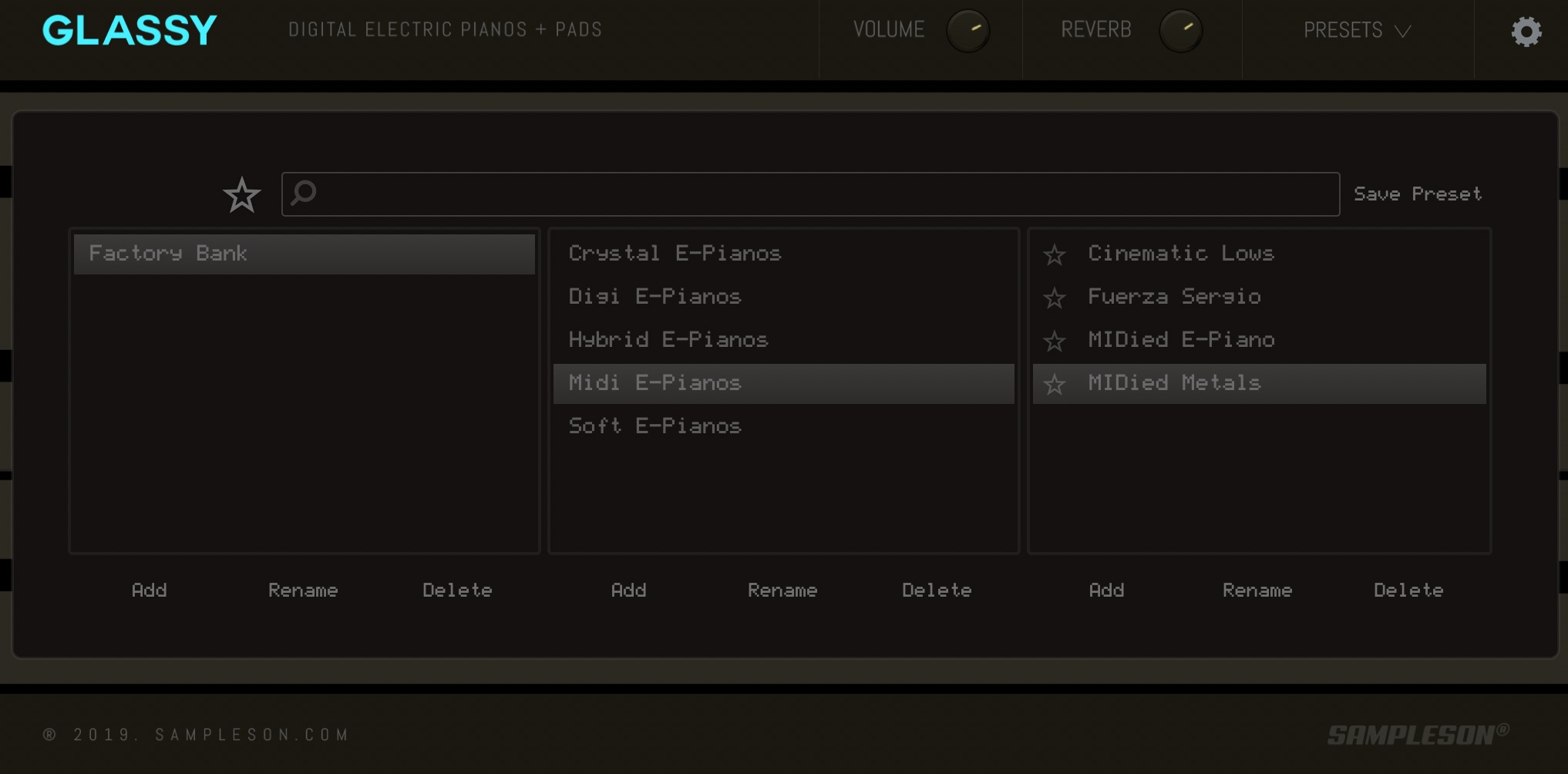Viewport: 1568px width, 774px height.
Task: Toggle favorite star for Fuerza Sergio
Action: pyautogui.click(x=1054, y=298)
